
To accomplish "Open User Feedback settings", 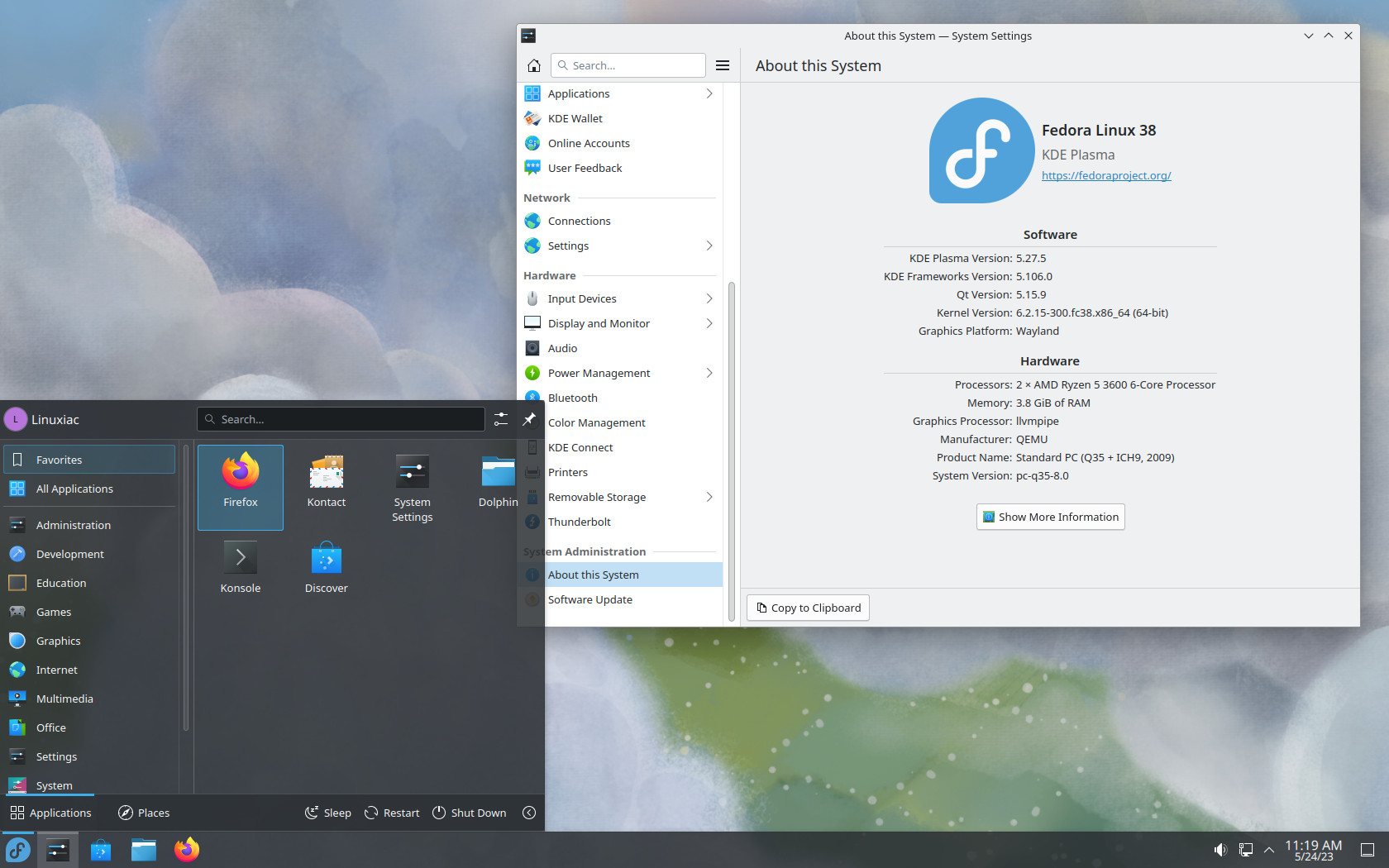I will coord(619,168).
